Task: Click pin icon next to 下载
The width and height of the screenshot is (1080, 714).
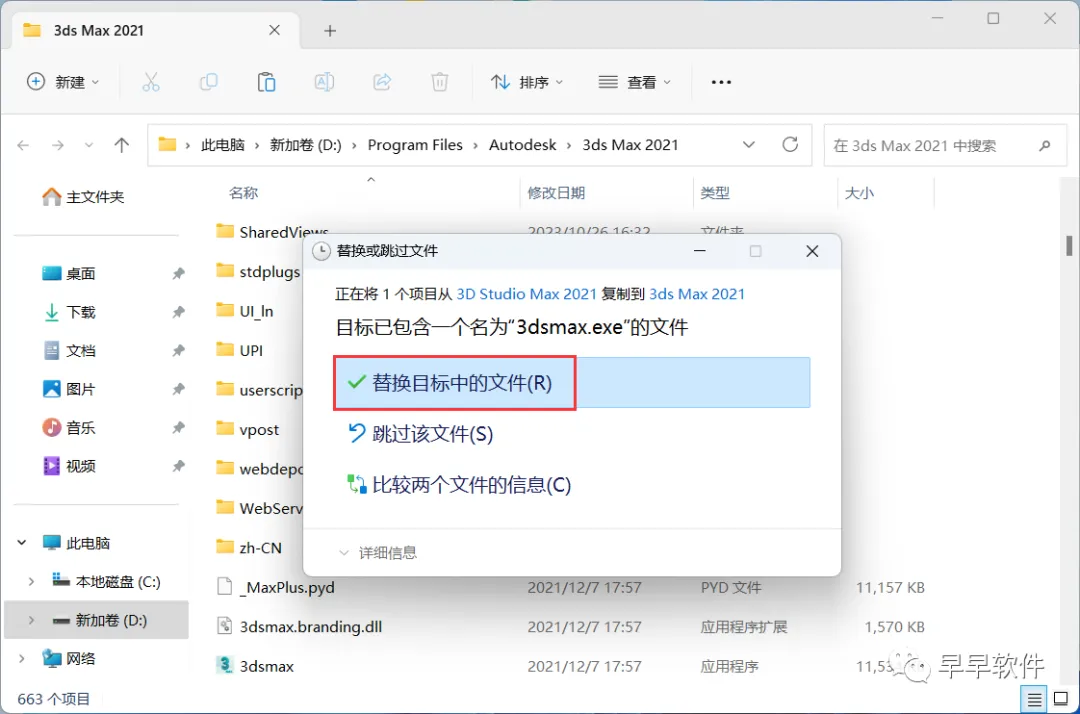Action: pyautogui.click(x=178, y=312)
